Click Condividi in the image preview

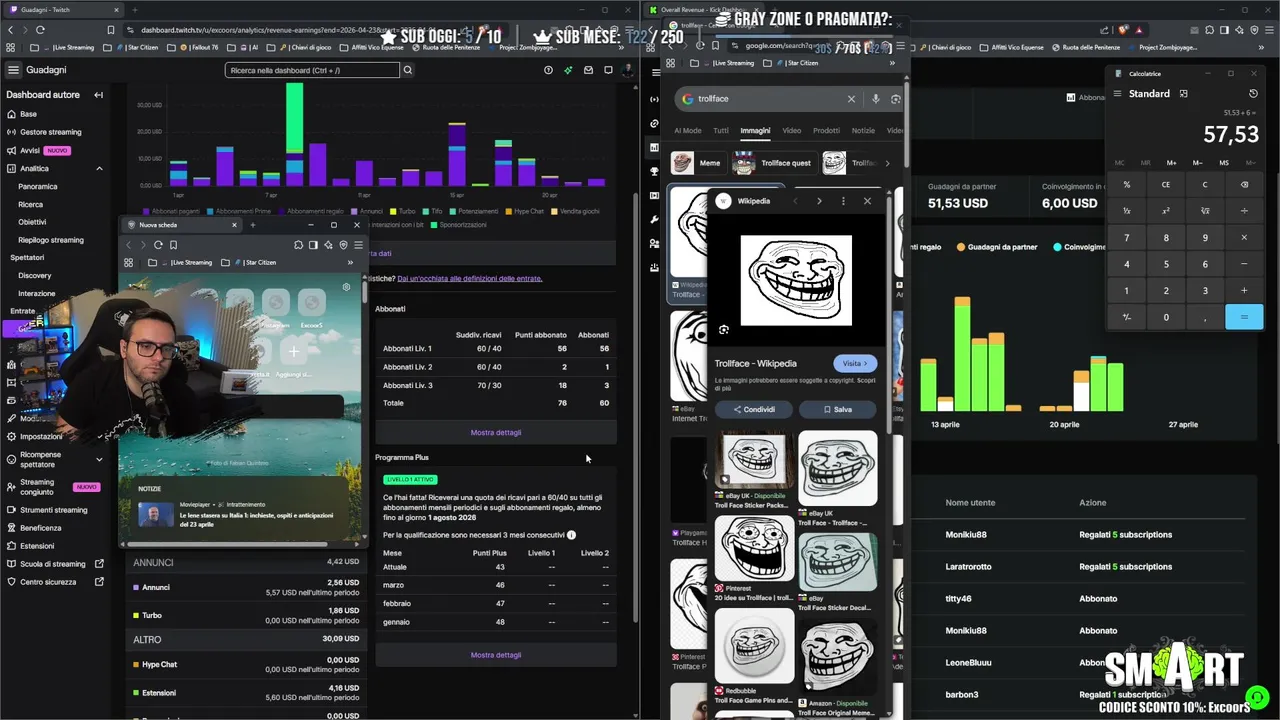[x=754, y=409]
